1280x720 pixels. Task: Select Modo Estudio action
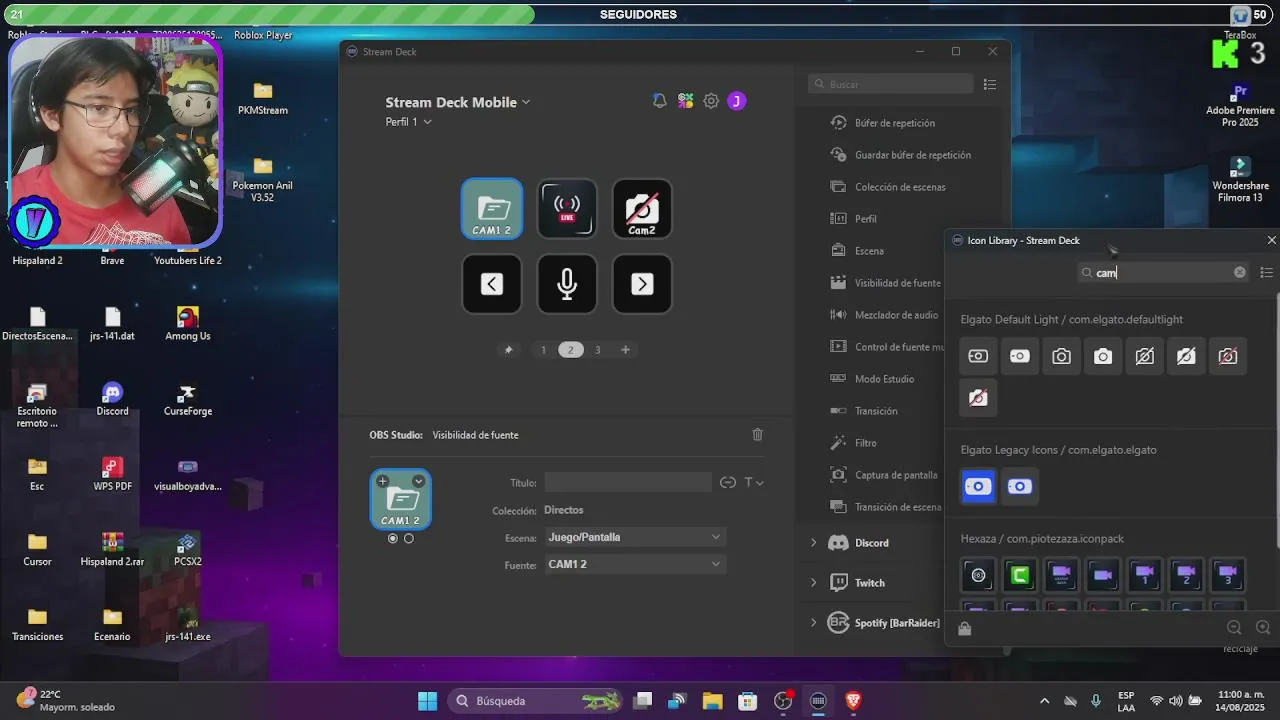(x=884, y=379)
